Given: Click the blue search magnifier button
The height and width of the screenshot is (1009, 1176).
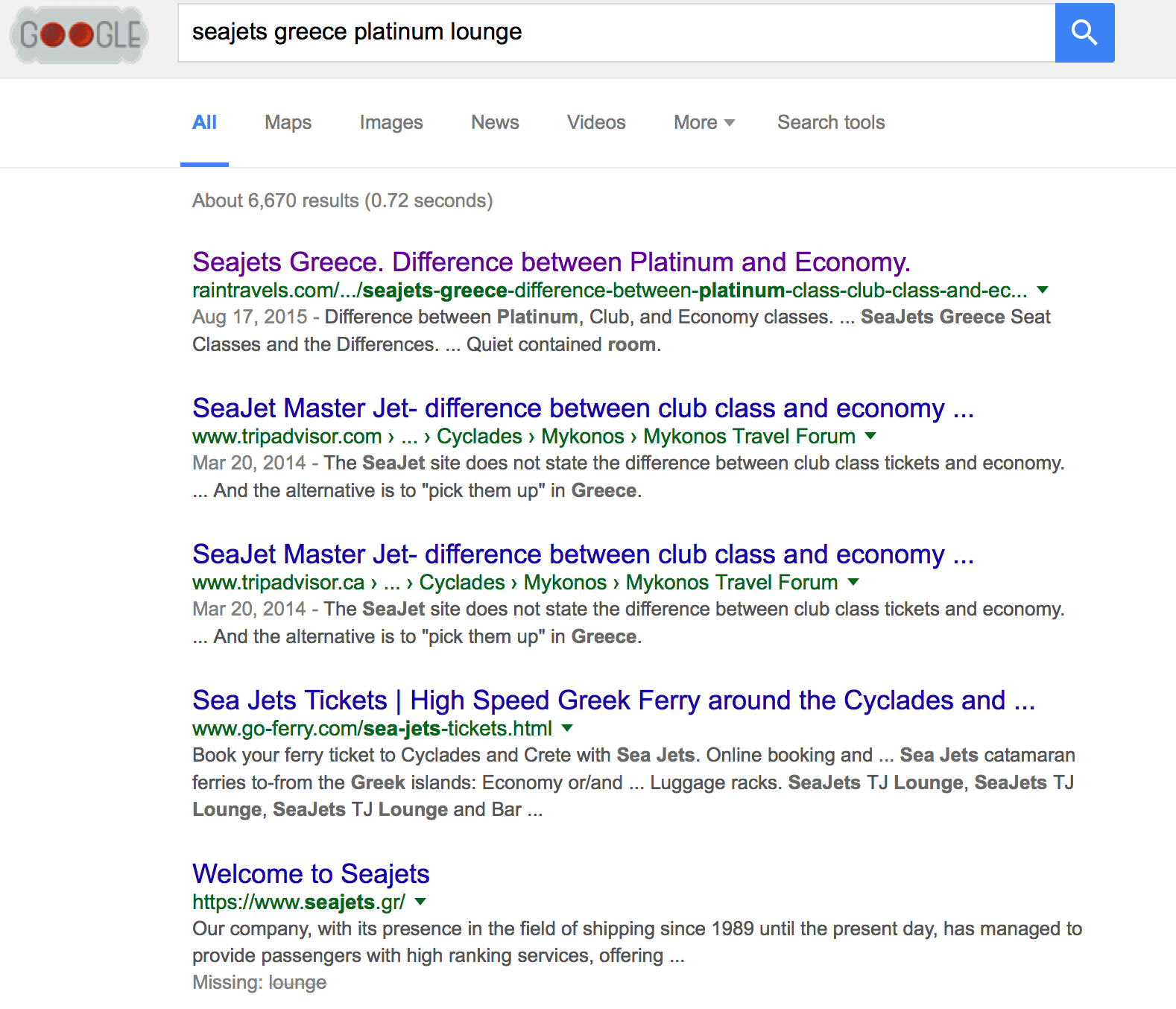Looking at the screenshot, I should click(1084, 33).
